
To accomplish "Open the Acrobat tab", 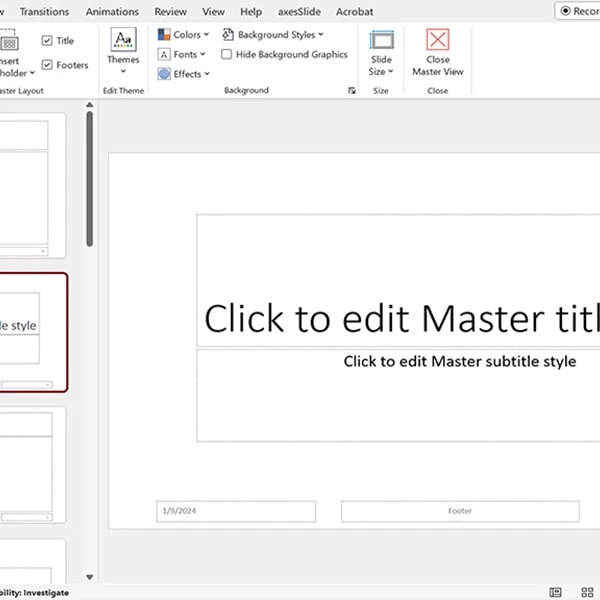I will [354, 12].
